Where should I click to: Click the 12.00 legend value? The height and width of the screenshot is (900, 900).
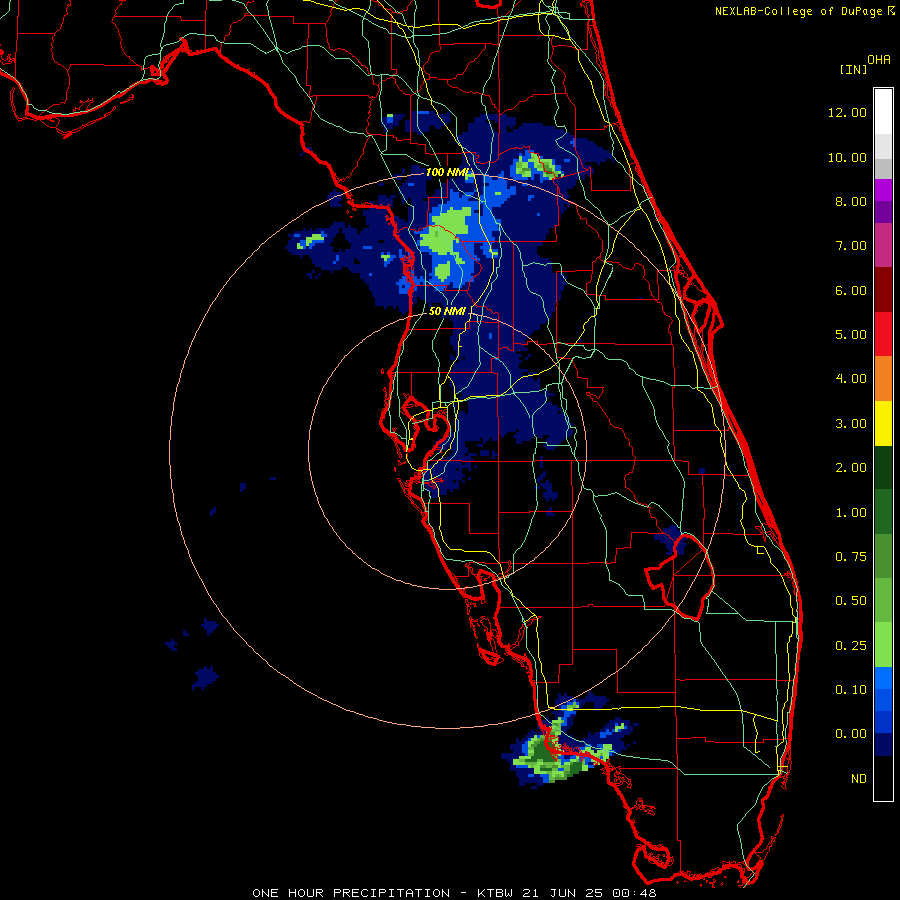(847, 112)
